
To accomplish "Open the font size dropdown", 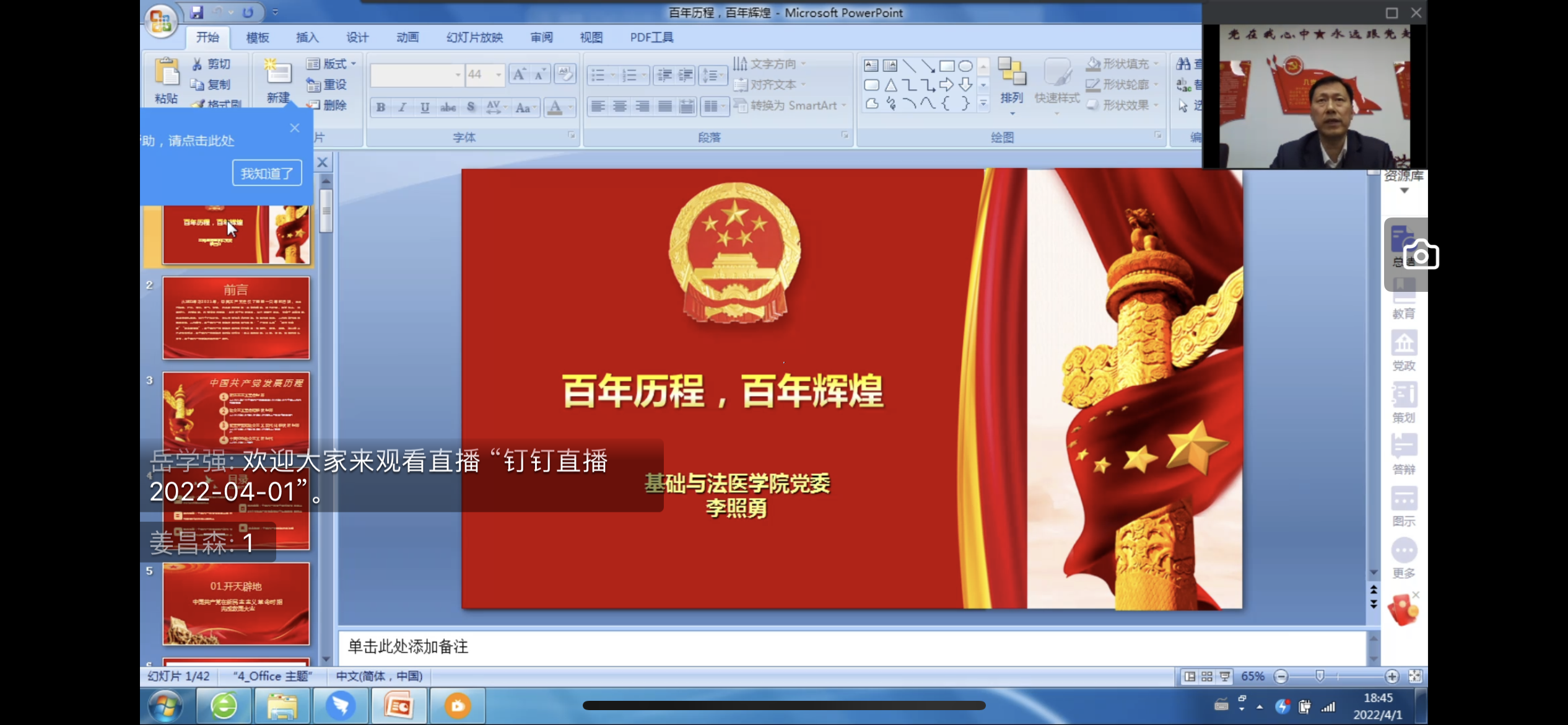I will [499, 75].
